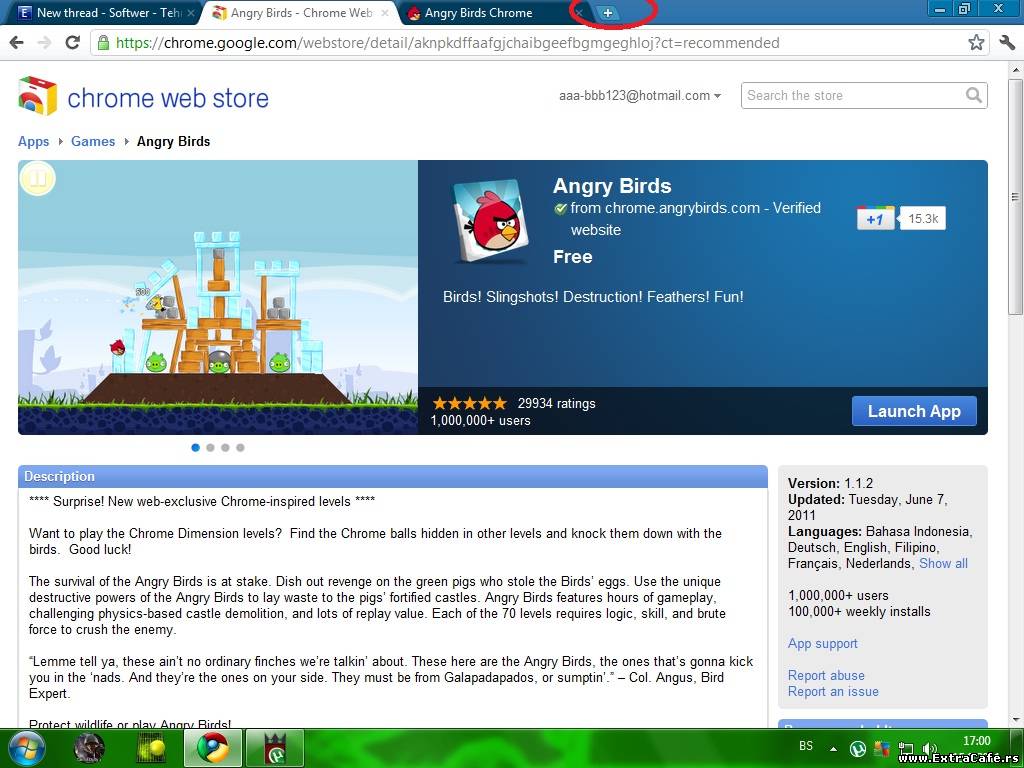Click the Chrome Web Store logo icon

click(37, 97)
